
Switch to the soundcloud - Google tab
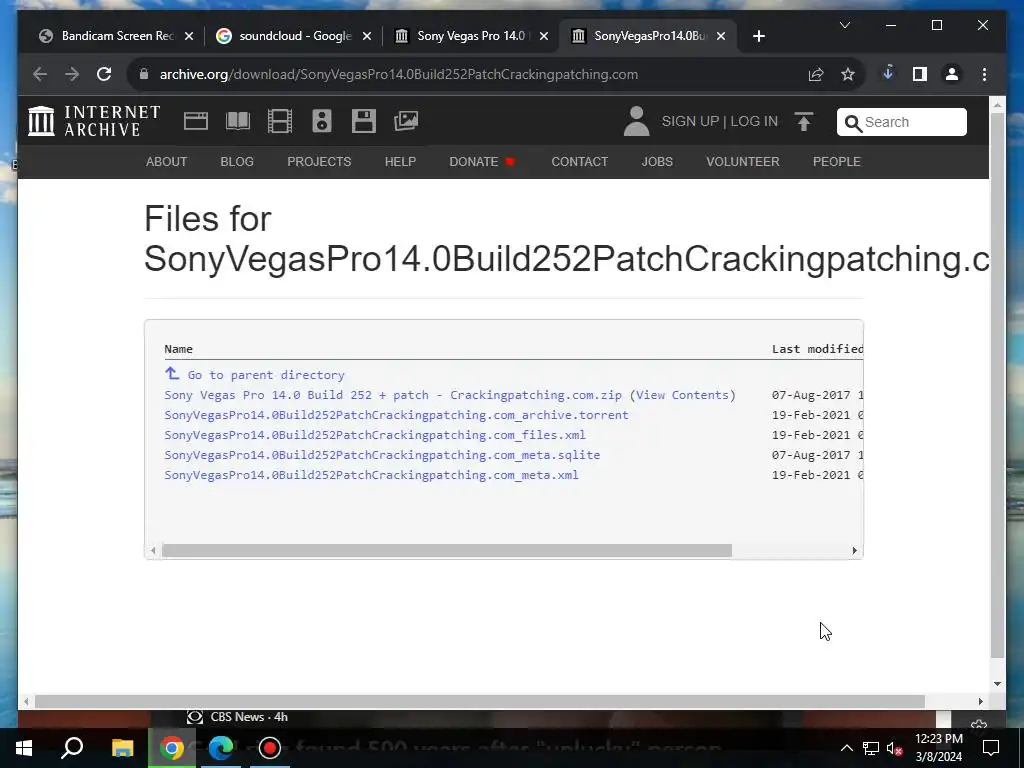click(295, 36)
